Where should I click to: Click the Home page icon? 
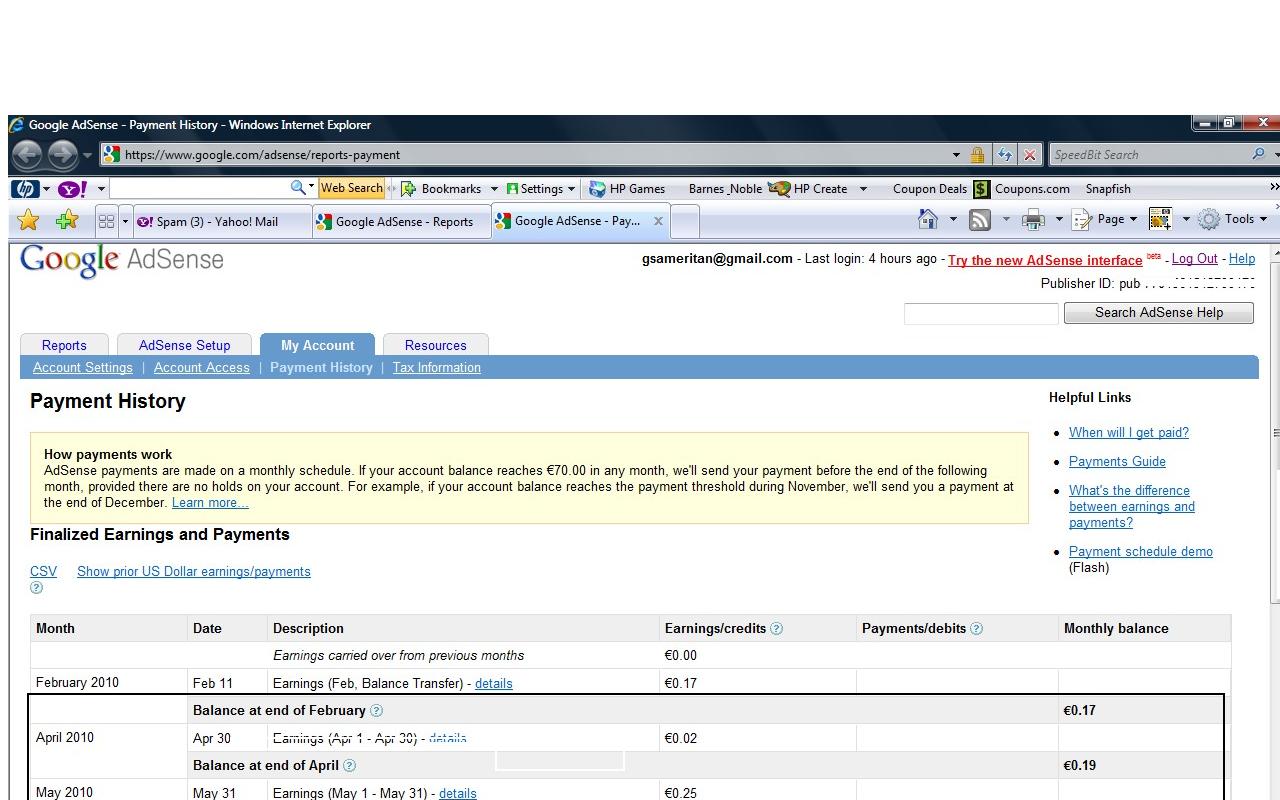[928, 219]
